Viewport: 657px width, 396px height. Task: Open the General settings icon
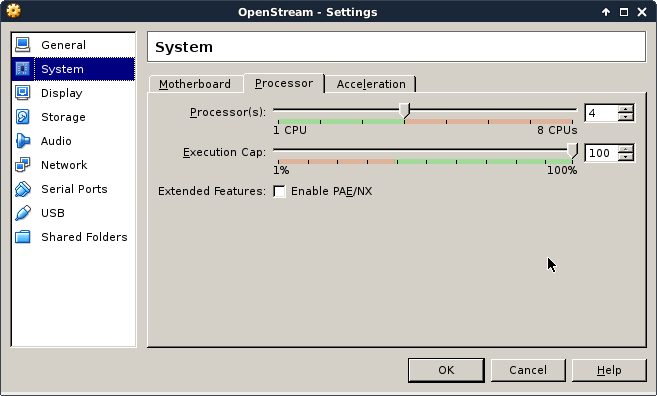point(23,45)
